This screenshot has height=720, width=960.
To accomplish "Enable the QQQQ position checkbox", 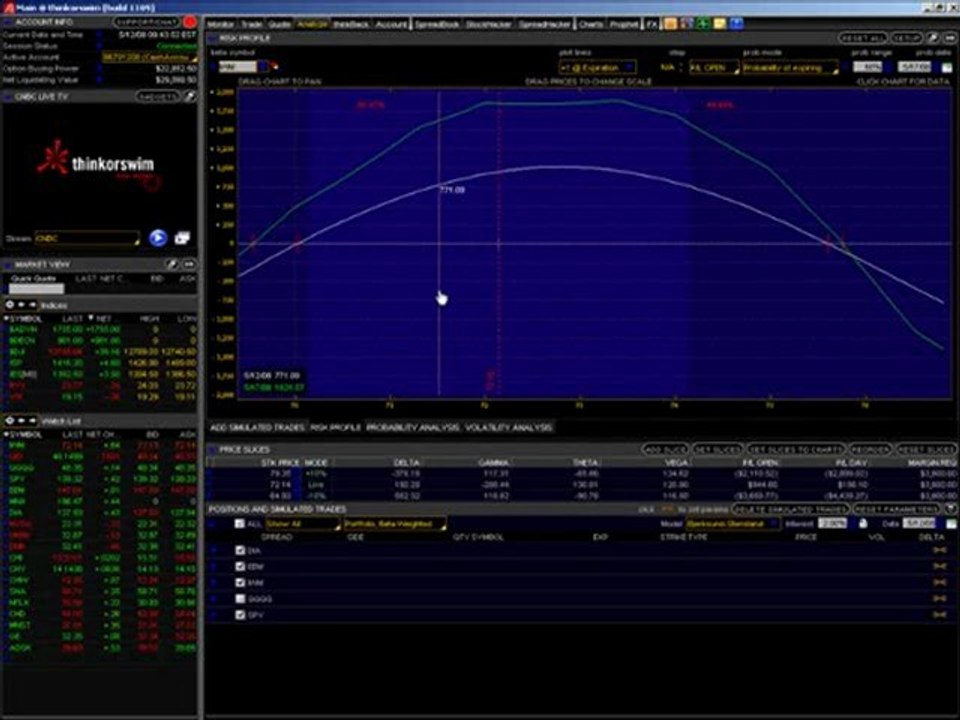I will pos(240,599).
